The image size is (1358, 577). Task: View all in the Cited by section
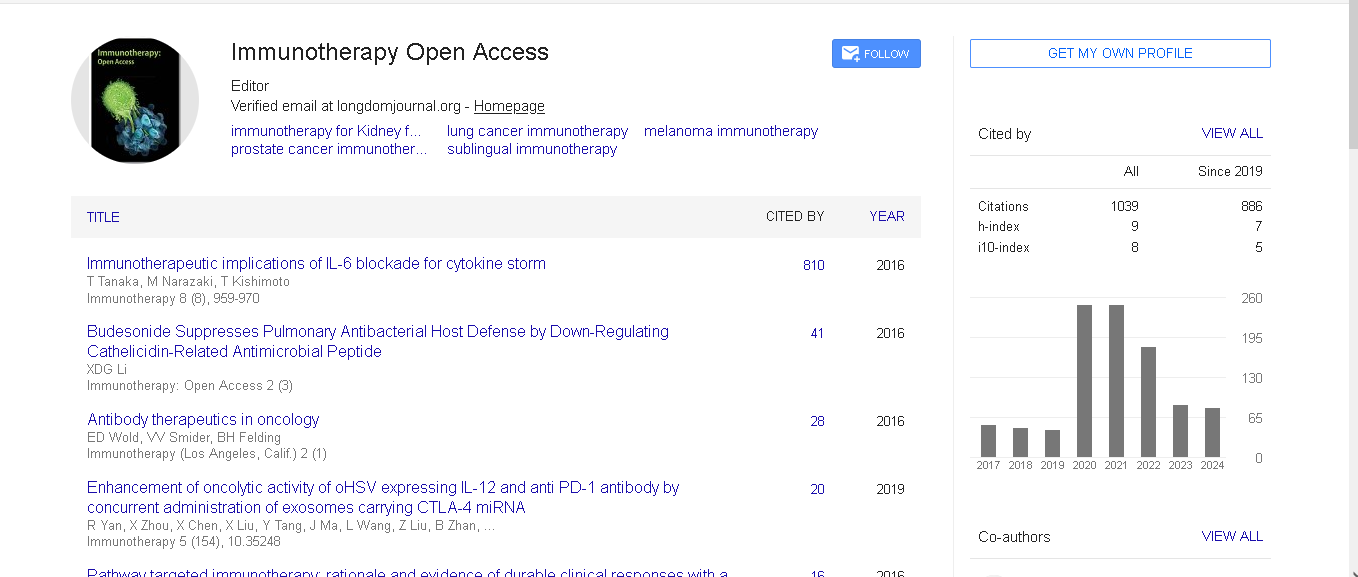[x=1231, y=134]
